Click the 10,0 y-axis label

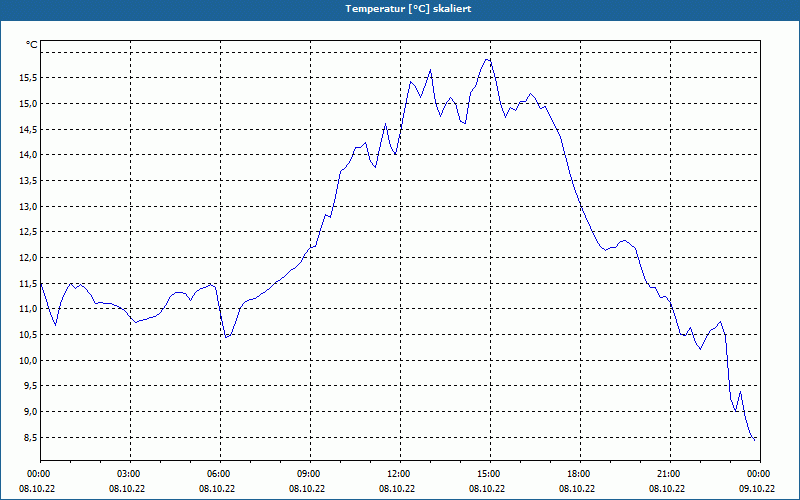point(28,360)
